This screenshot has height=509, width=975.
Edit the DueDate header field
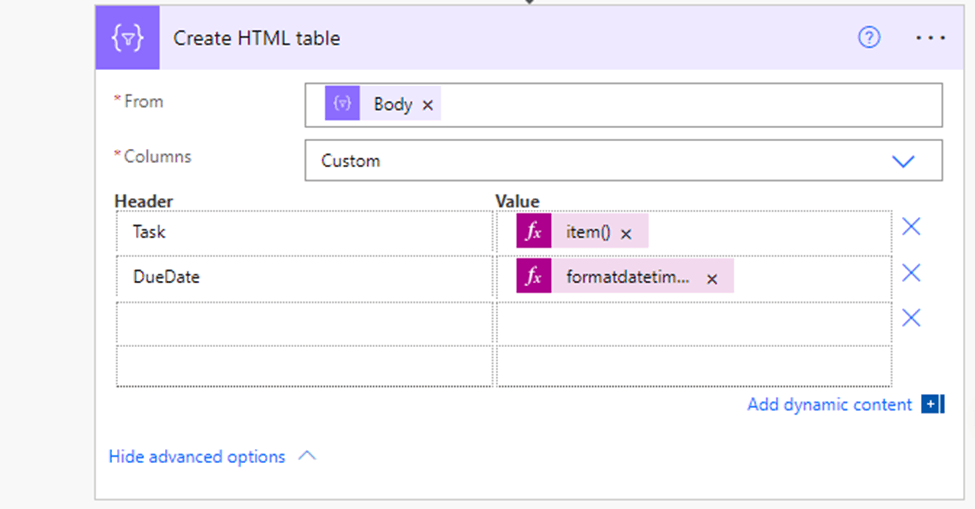click(x=305, y=278)
